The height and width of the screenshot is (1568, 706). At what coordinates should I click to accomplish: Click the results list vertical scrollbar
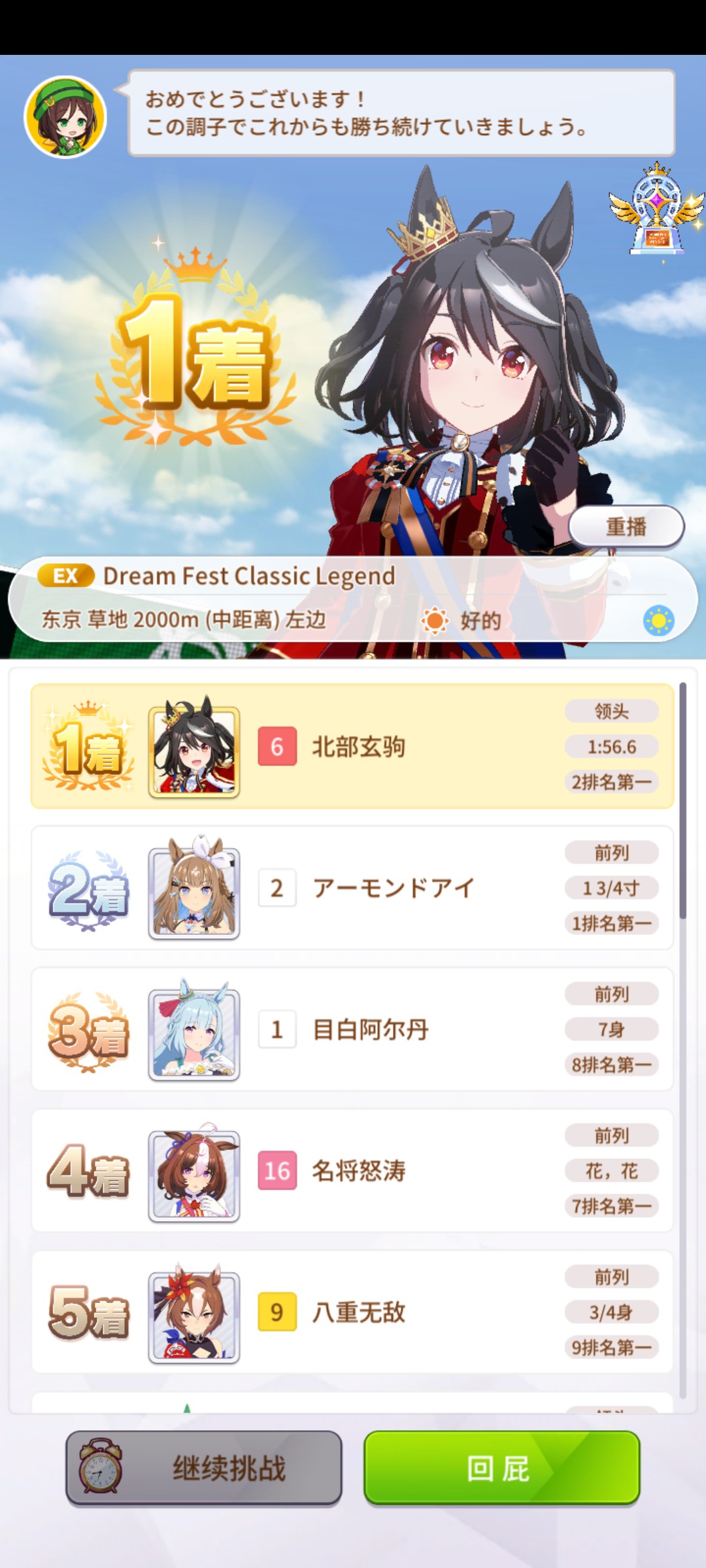(683, 1039)
